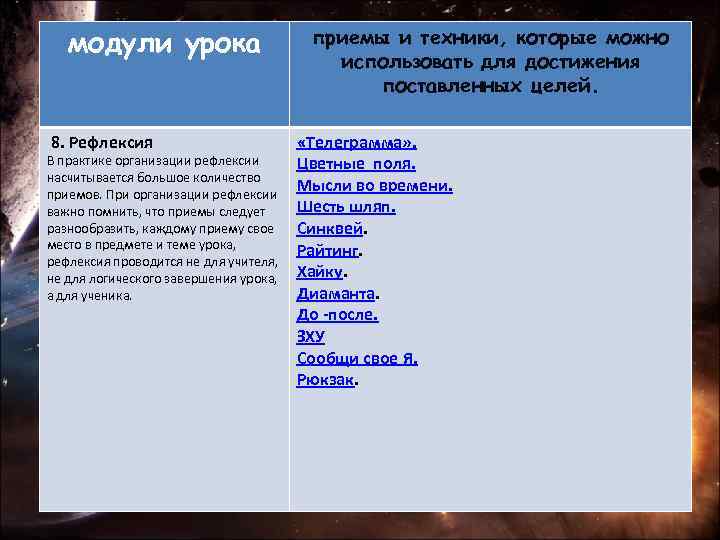Open the Шесть шляп link
The image size is (720, 540).
coord(346,207)
